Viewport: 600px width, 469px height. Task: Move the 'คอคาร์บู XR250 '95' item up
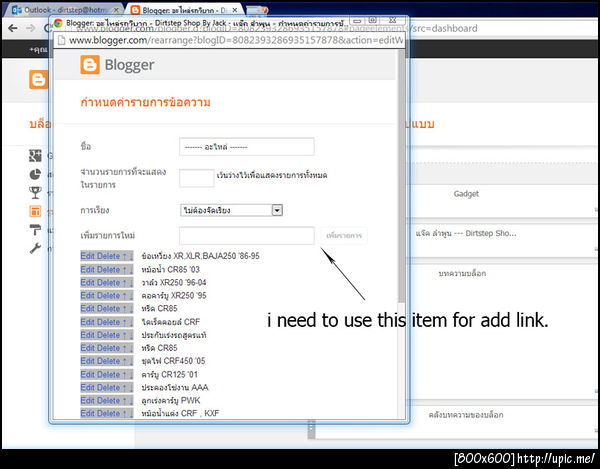[x=124, y=296]
